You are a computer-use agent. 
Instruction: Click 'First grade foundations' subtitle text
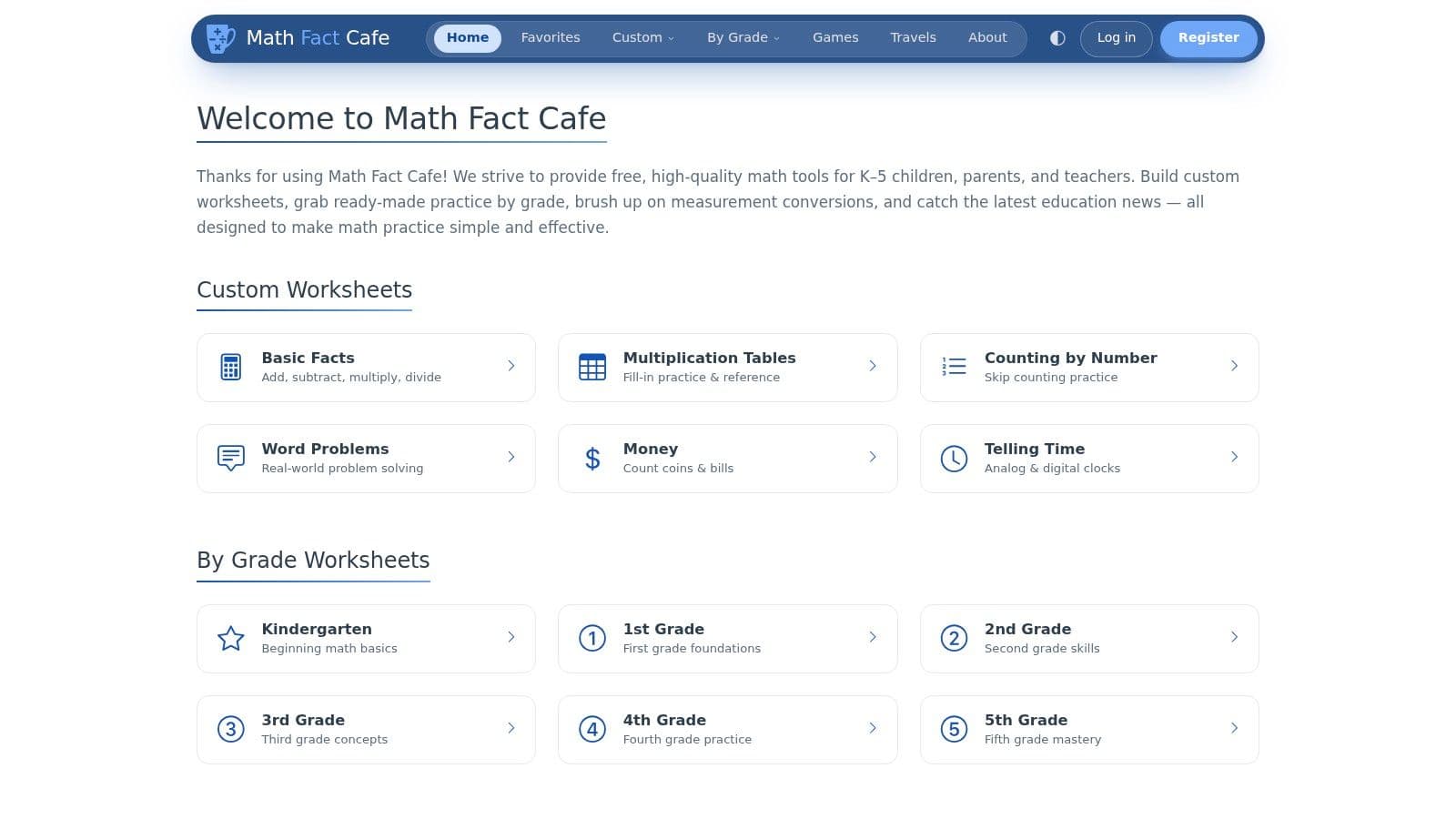[x=692, y=649]
